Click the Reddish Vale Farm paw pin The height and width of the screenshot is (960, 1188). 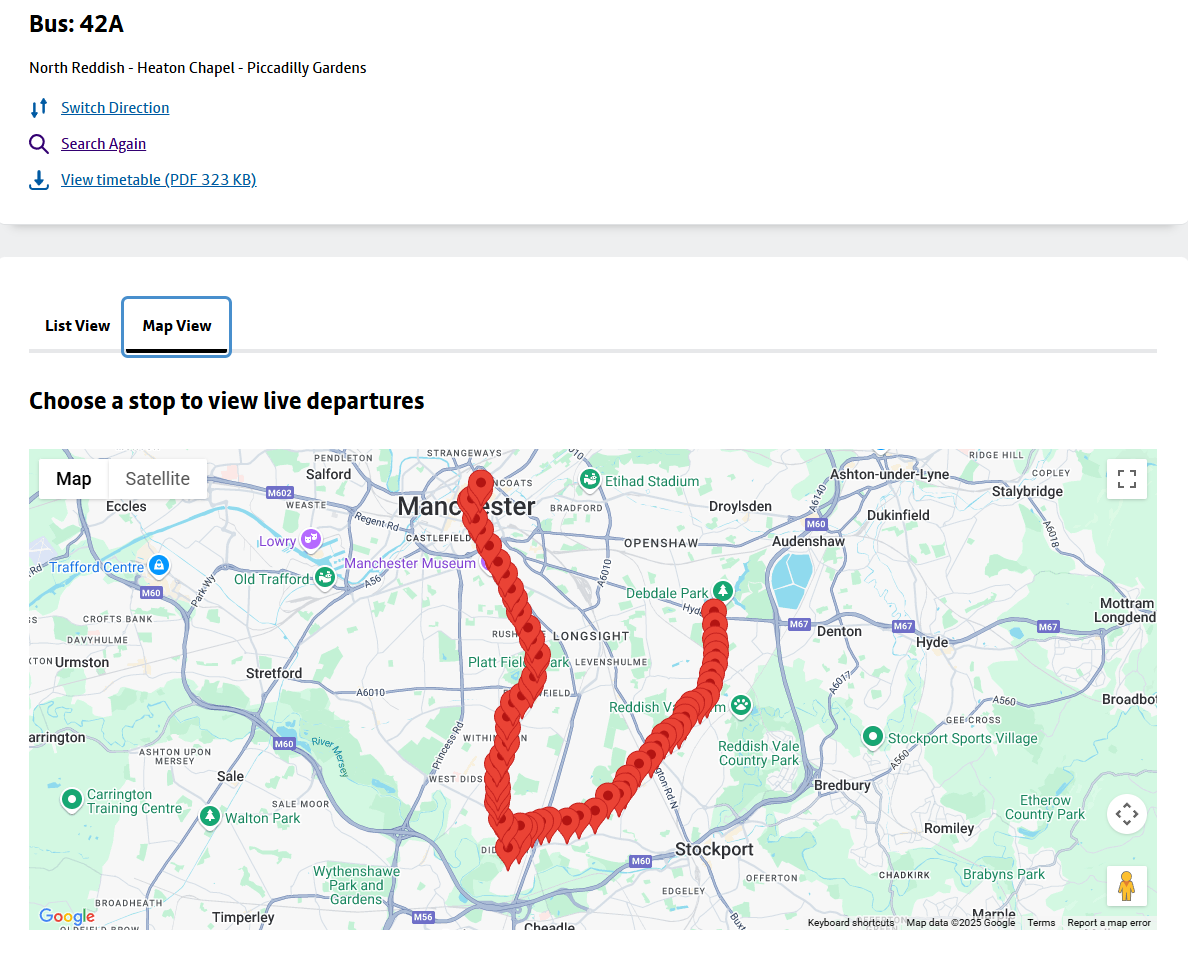[741, 705]
